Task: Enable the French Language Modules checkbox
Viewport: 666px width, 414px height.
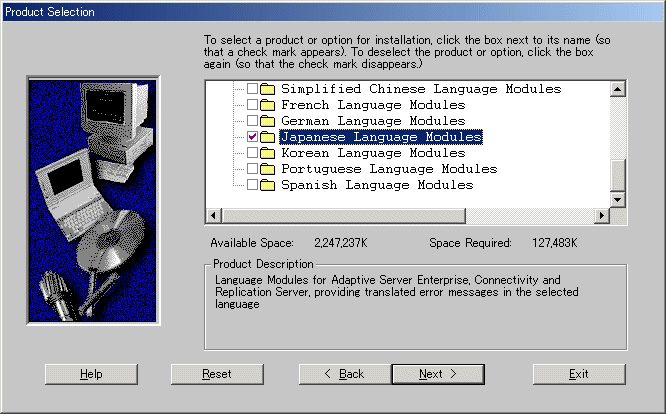Action: coord(252,105)
